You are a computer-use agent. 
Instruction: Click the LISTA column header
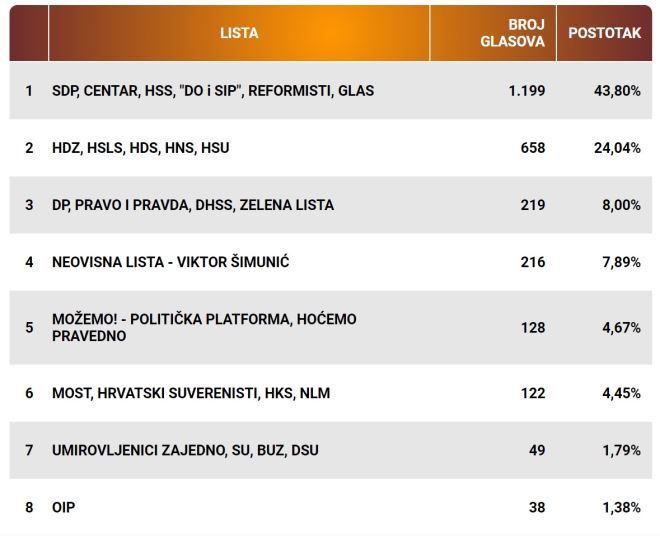pyautogui.click(x=239, y=33)
